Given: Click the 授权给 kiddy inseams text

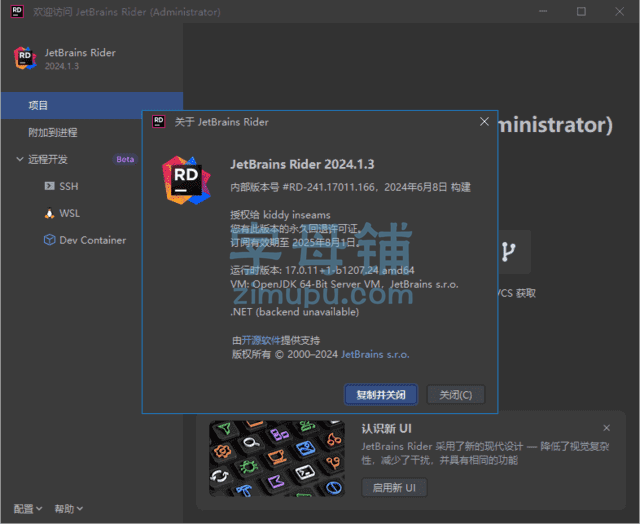Looking at the screenshot, I should pos(280,215).
